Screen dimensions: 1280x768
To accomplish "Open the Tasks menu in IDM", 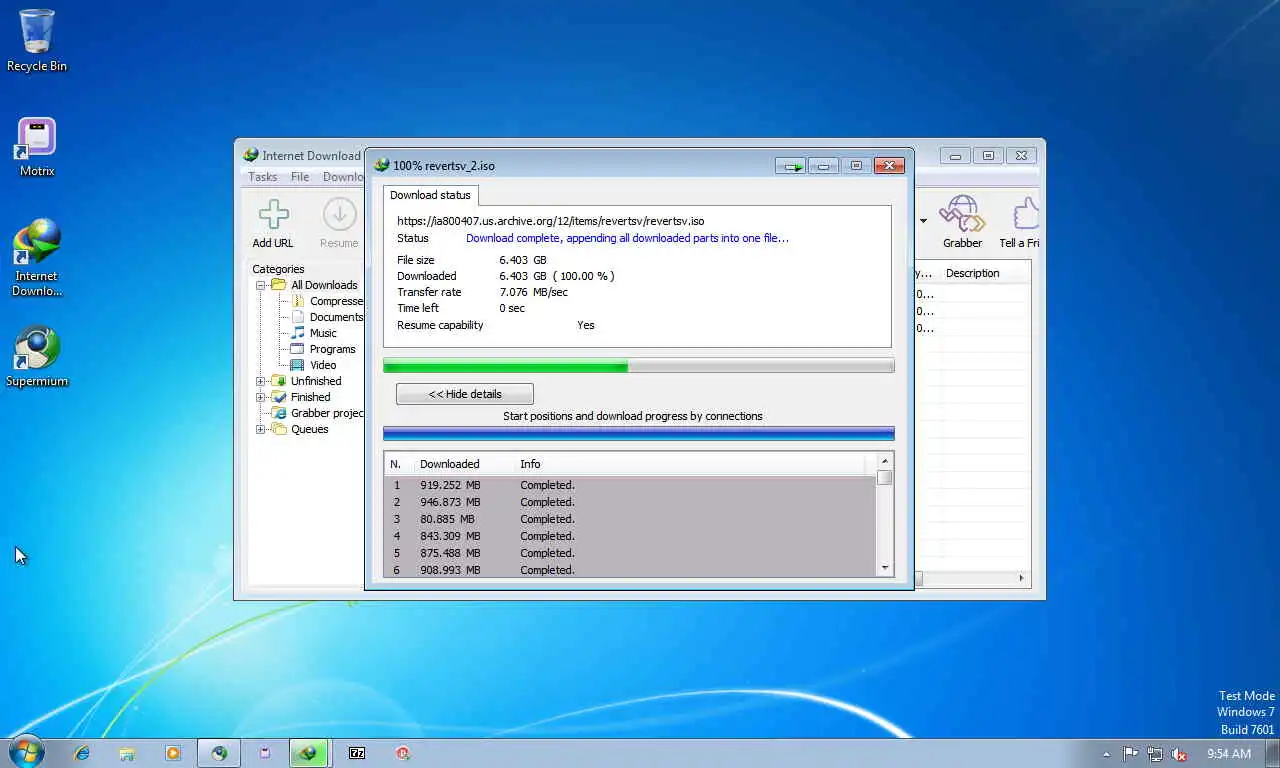I will (x=263, y=177).
